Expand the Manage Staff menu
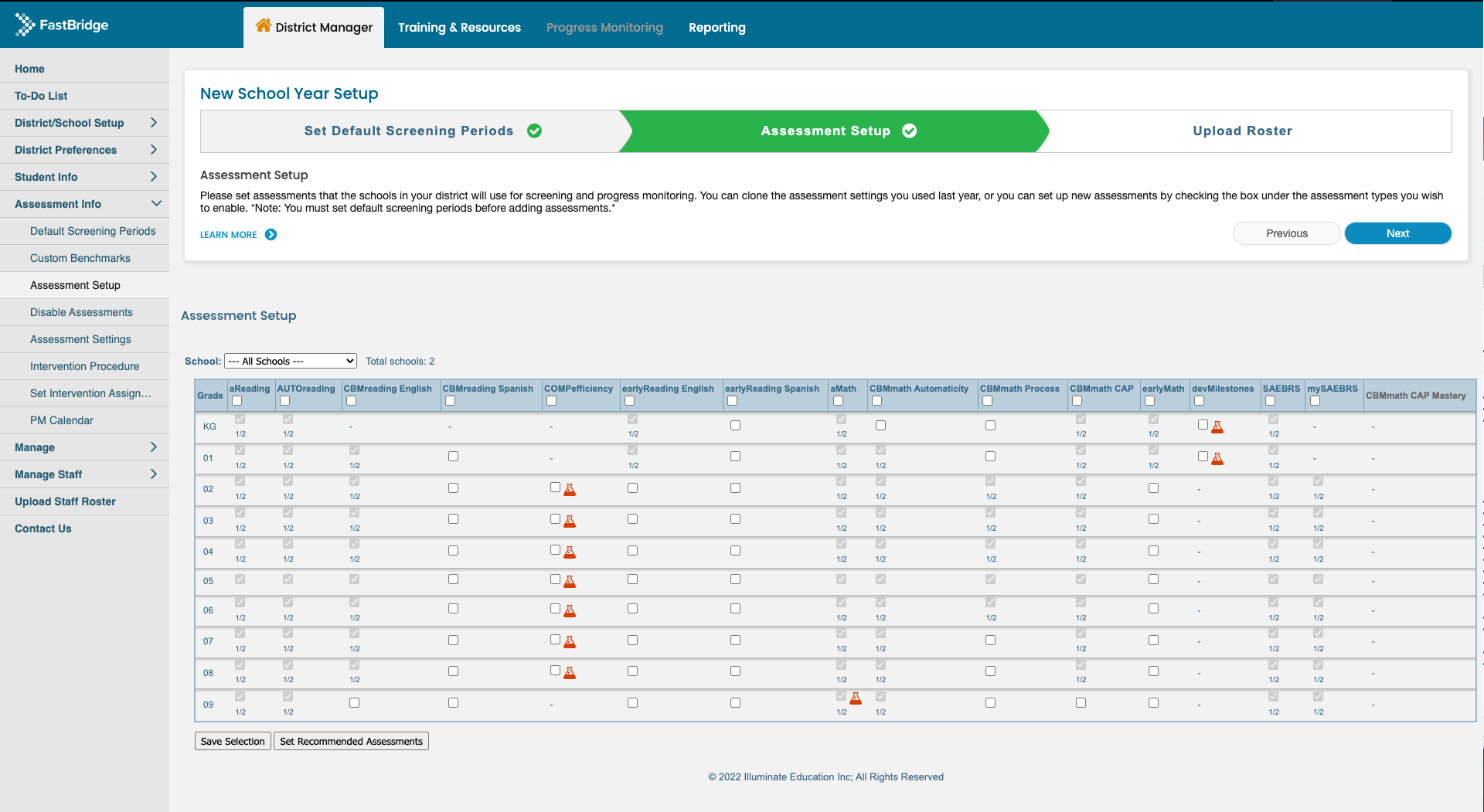 [x=84, y=474]
